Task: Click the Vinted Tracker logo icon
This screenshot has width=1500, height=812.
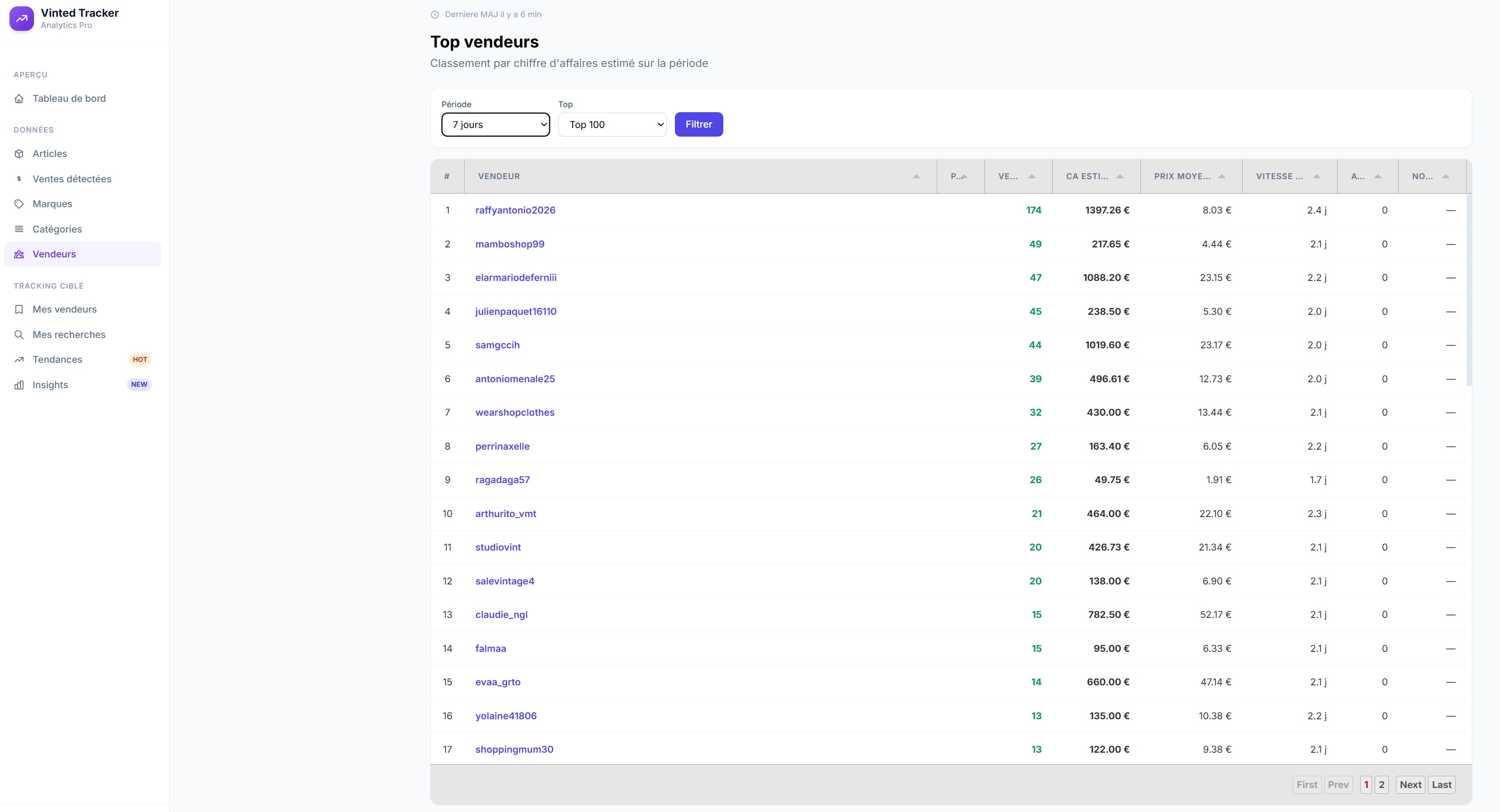Action: pyautogui.click(x=22, y=19)
